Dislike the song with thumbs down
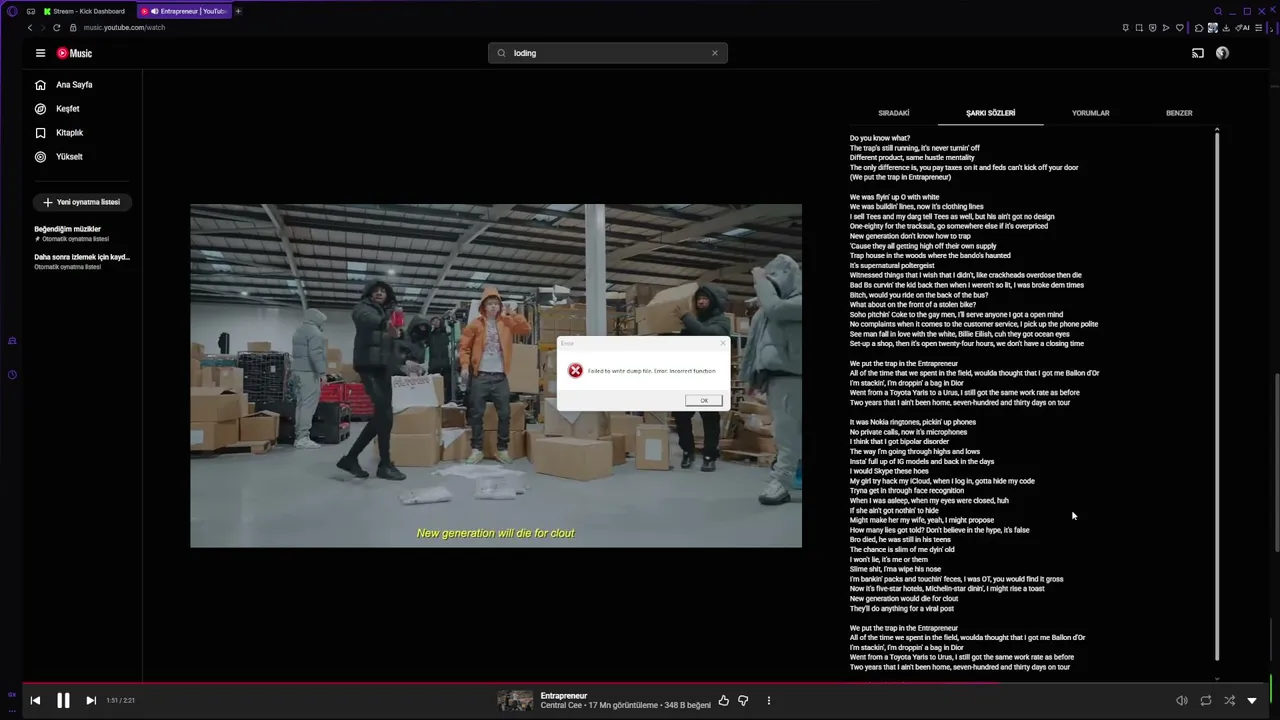1280x720 pixels. pos(743,701)
